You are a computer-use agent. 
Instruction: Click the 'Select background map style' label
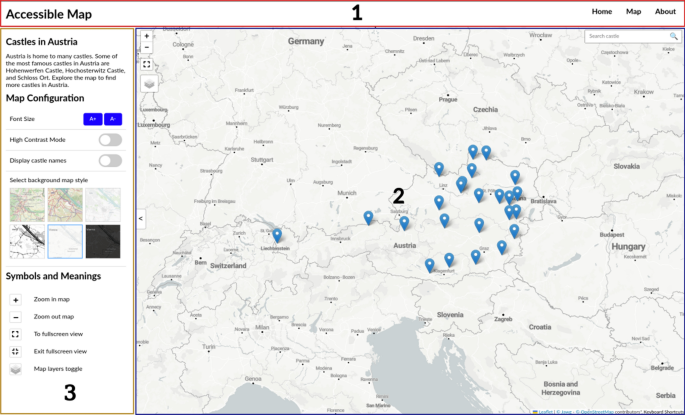click(x=48, y=180)
